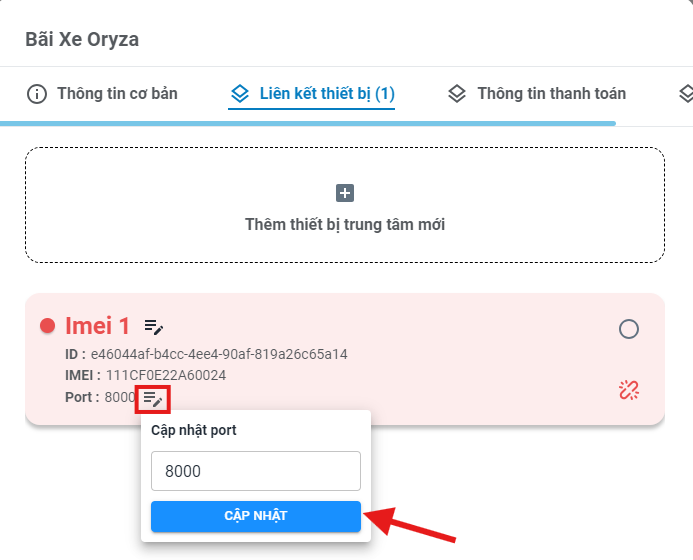The image size is (693, 560).
Task: Click the device ID text e46044af
Action: 219,354
